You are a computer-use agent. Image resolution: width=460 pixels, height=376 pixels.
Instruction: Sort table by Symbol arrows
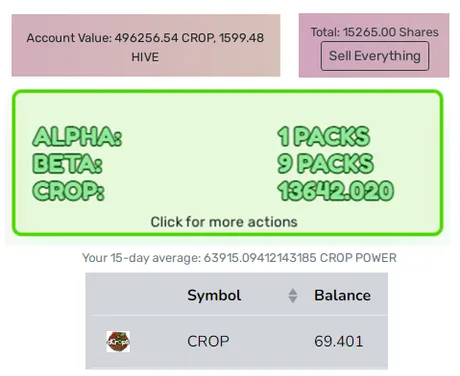(x=293, y=296)
